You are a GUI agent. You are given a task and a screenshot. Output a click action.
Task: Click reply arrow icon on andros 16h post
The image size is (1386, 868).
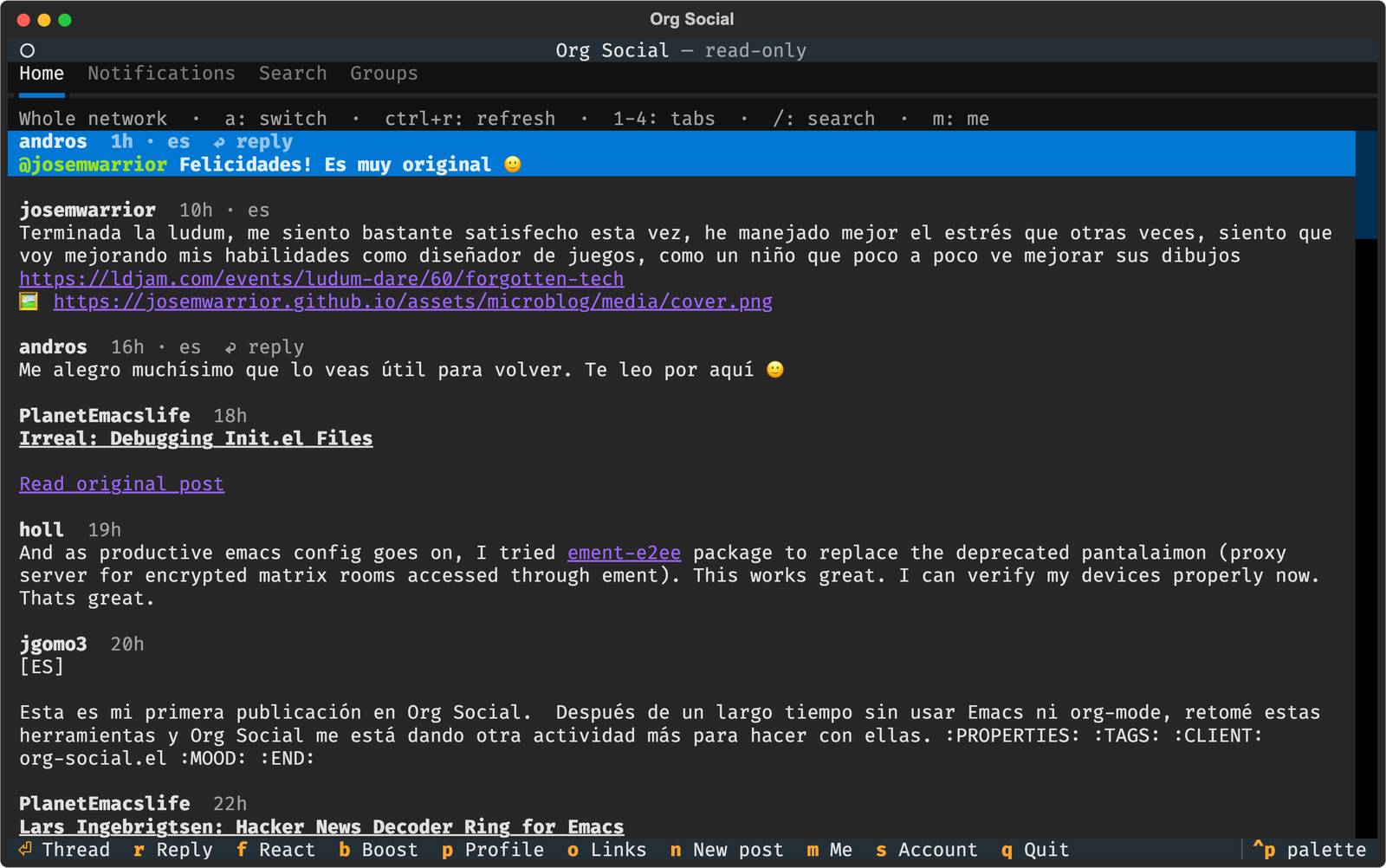(230, 347)
